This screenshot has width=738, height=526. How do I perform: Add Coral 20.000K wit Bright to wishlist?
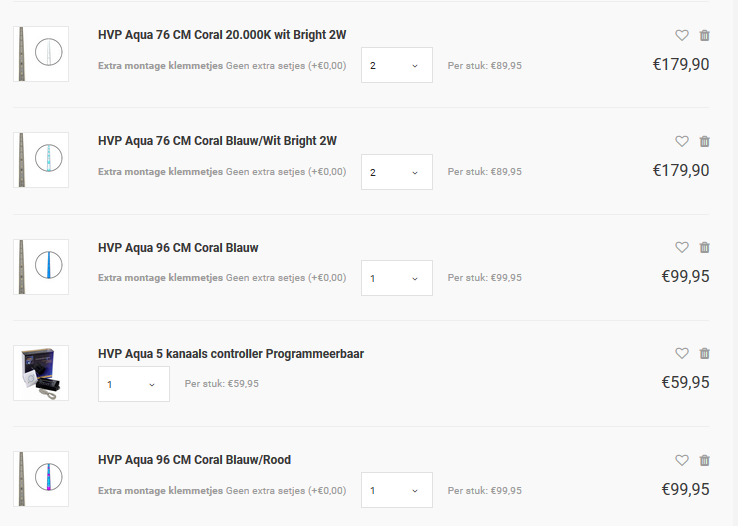click(x=682, y=35)
